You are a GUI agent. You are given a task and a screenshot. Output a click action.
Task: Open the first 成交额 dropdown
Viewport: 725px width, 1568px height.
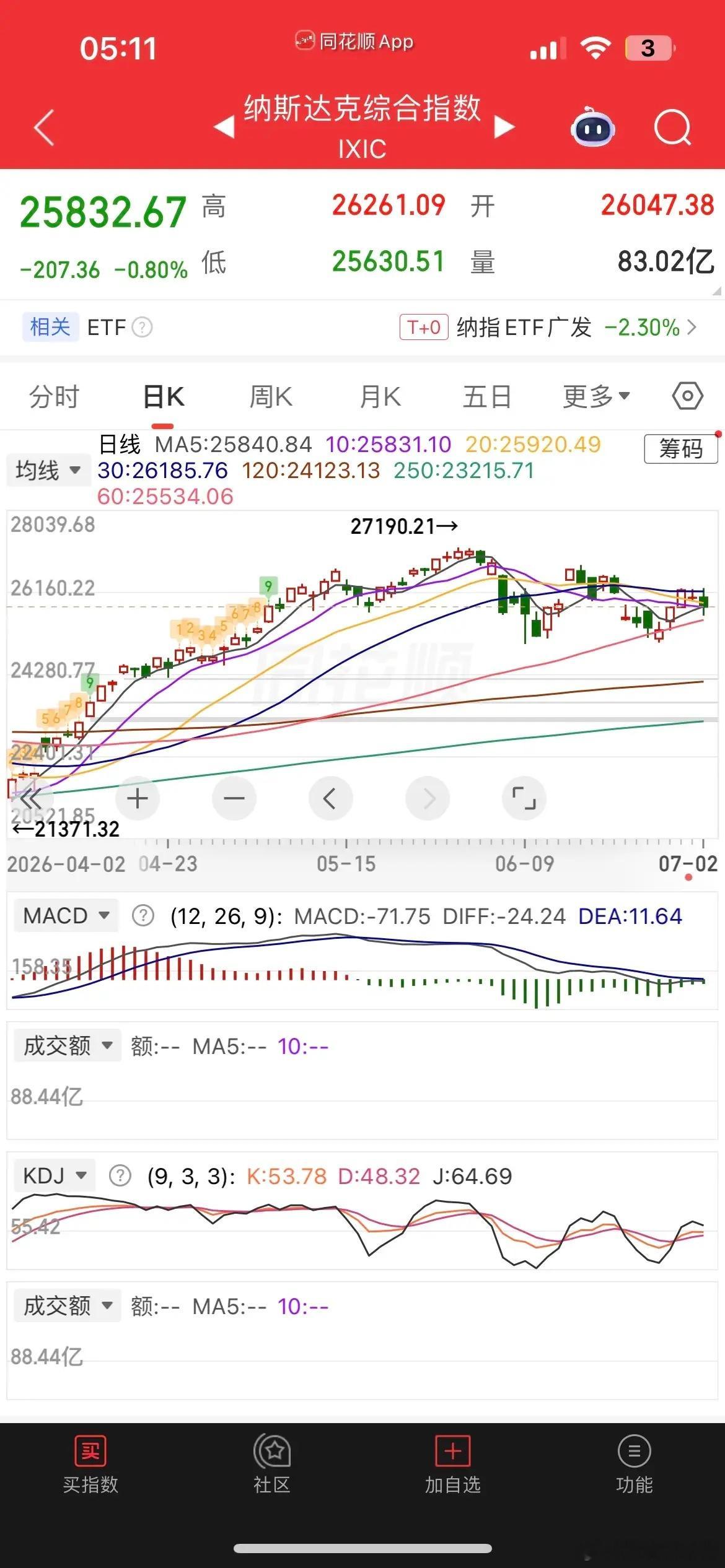click(x=68, y=1045)
